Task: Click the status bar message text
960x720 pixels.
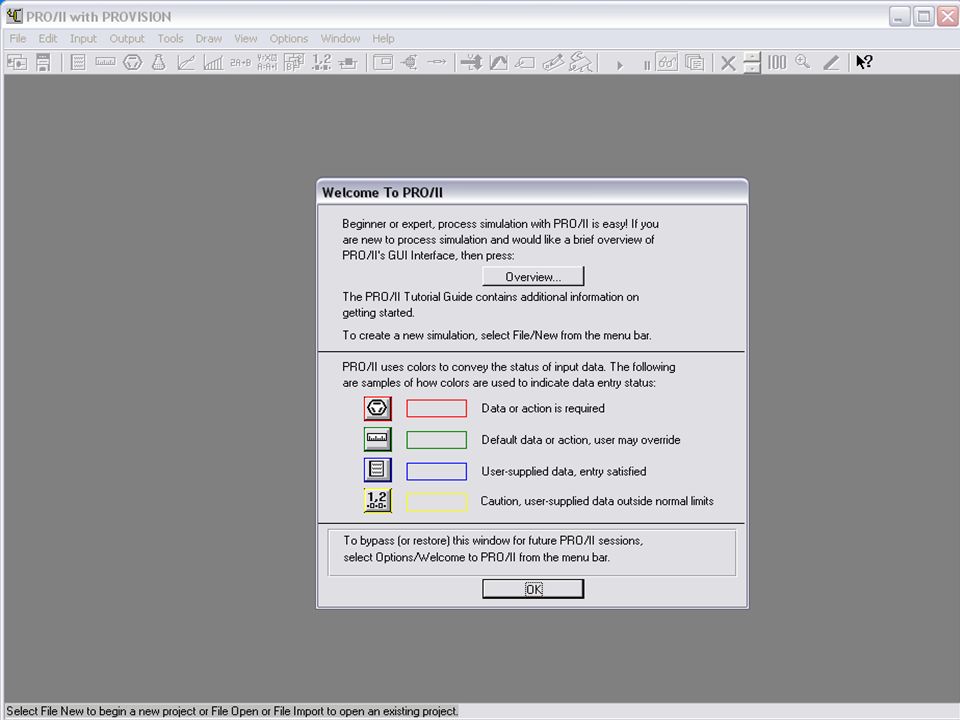Action: pyautogui.click(x=232, y=711)
